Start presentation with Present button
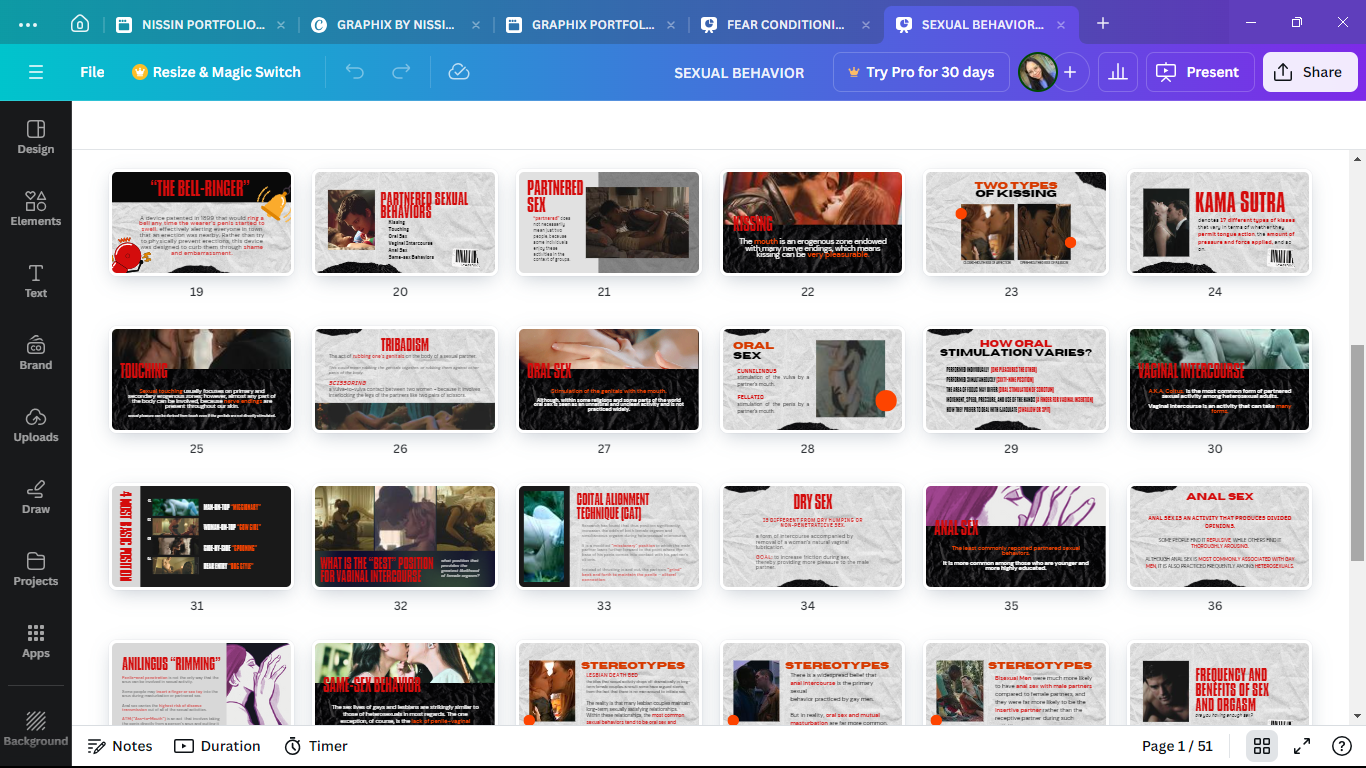Image resolution: width=1366 pixels, height=768 pixels. coord(1200,72)
